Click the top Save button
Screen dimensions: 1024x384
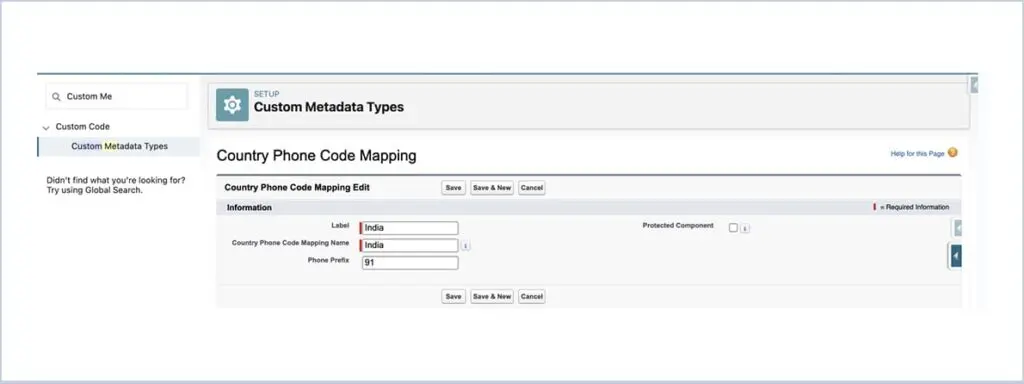pyautogui.click(x=453, y=188)
